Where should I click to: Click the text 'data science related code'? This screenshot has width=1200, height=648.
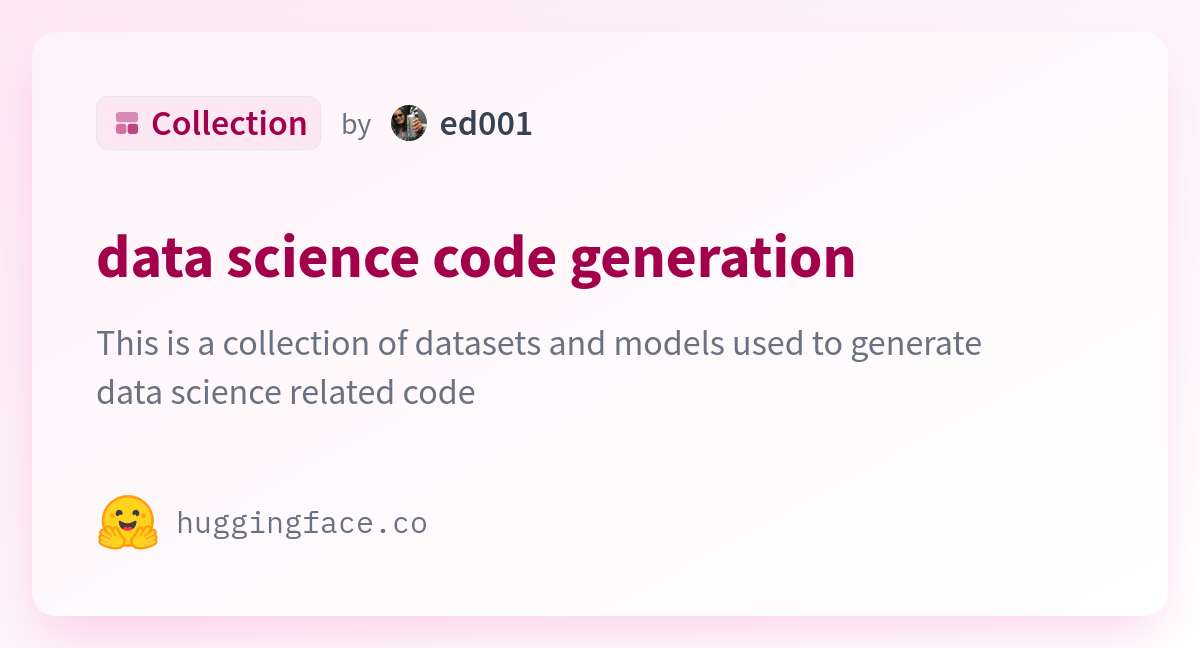coord(286,392)
